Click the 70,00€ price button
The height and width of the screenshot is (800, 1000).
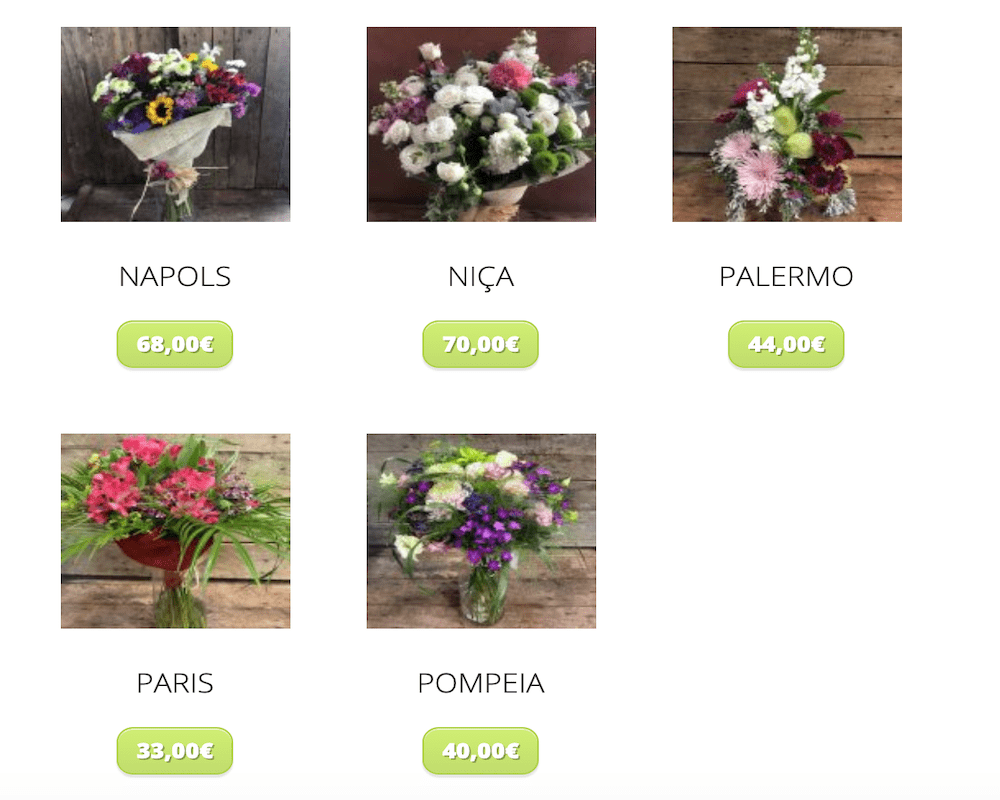click(x=481, y=344)
